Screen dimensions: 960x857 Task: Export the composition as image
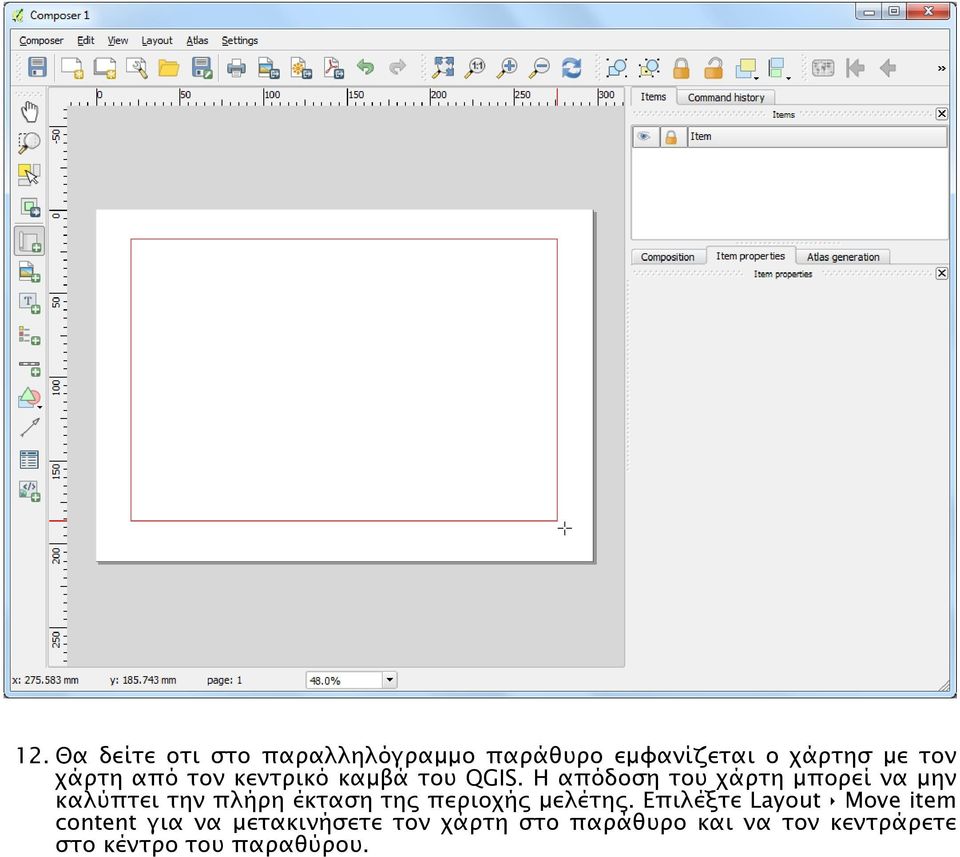click(268, 67)
